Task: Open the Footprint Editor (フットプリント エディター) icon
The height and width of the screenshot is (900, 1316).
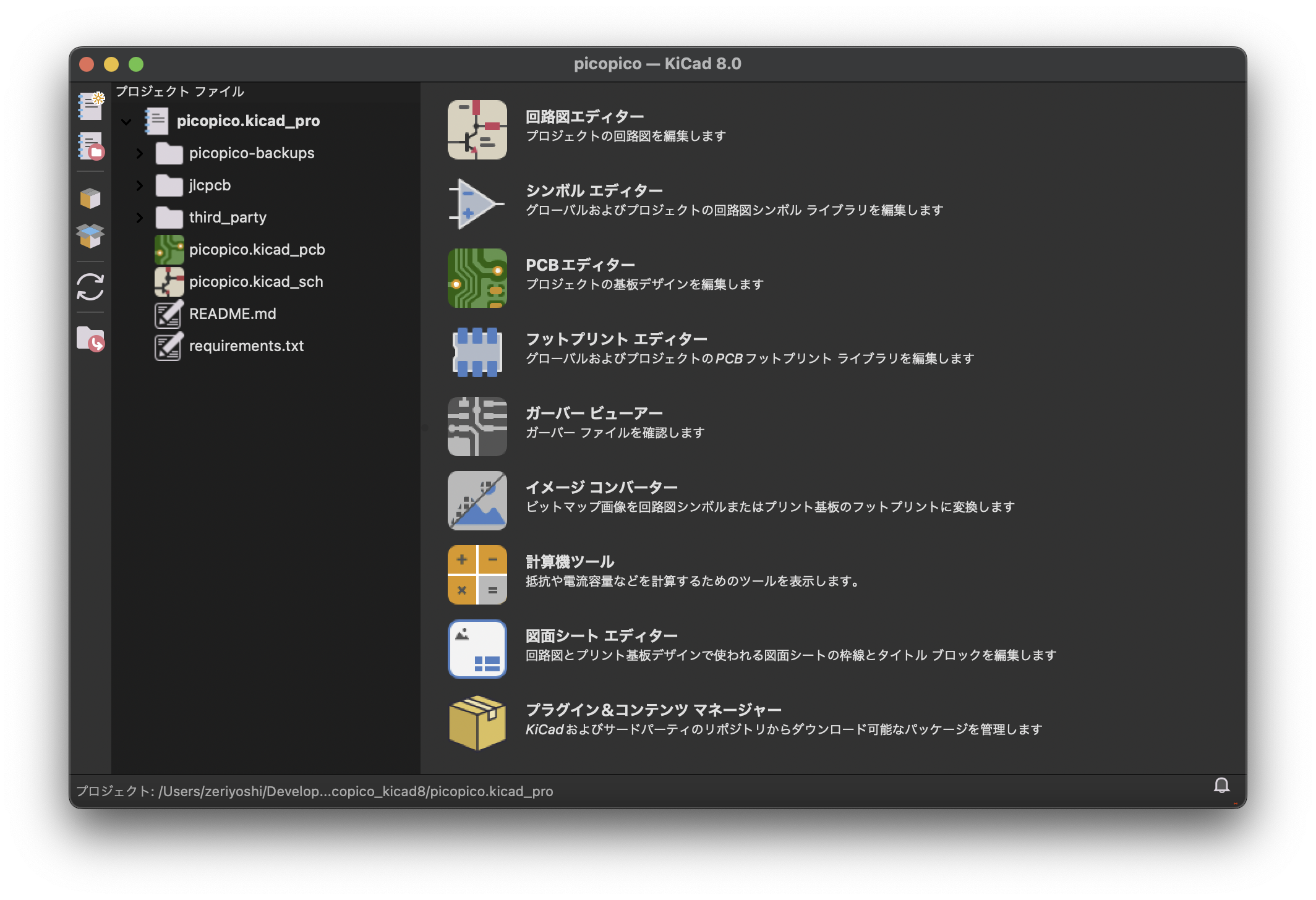Action: point(477,352)
